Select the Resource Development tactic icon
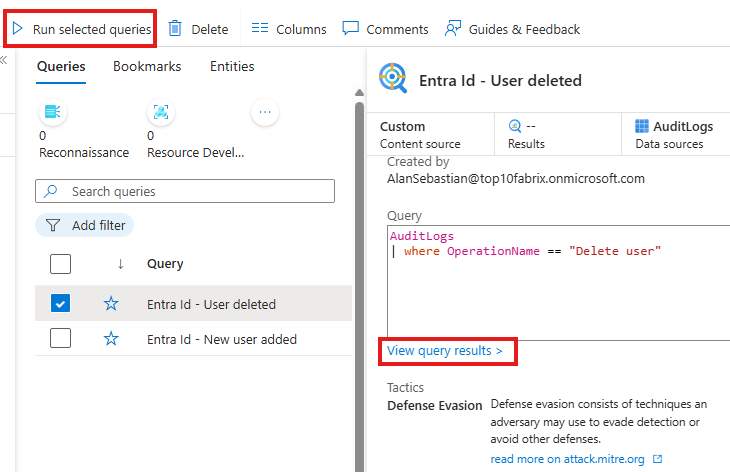The width and height of the screenshot is (730, 472). 161,112
